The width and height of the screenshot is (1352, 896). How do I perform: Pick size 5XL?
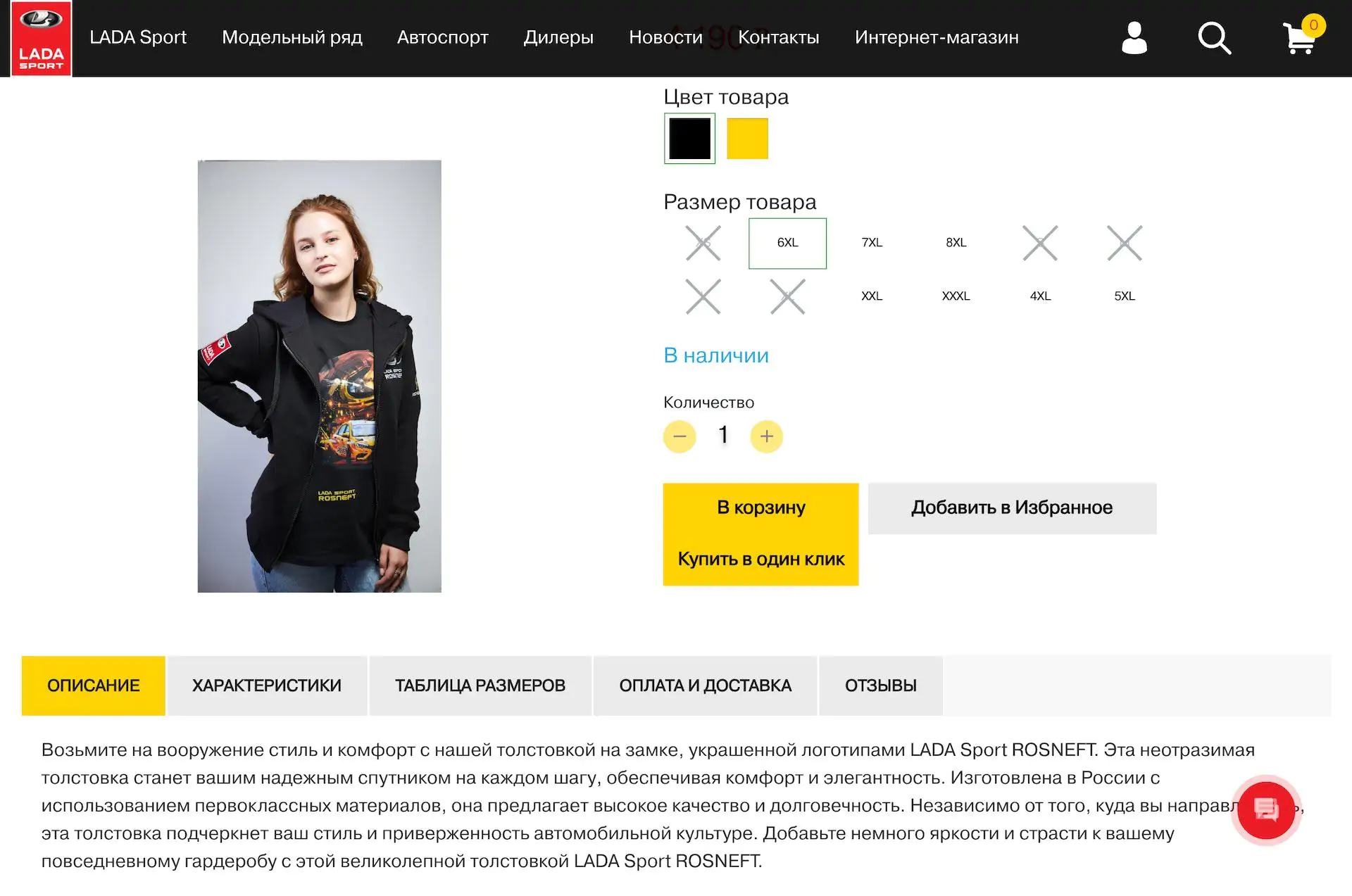point(1125,296)
